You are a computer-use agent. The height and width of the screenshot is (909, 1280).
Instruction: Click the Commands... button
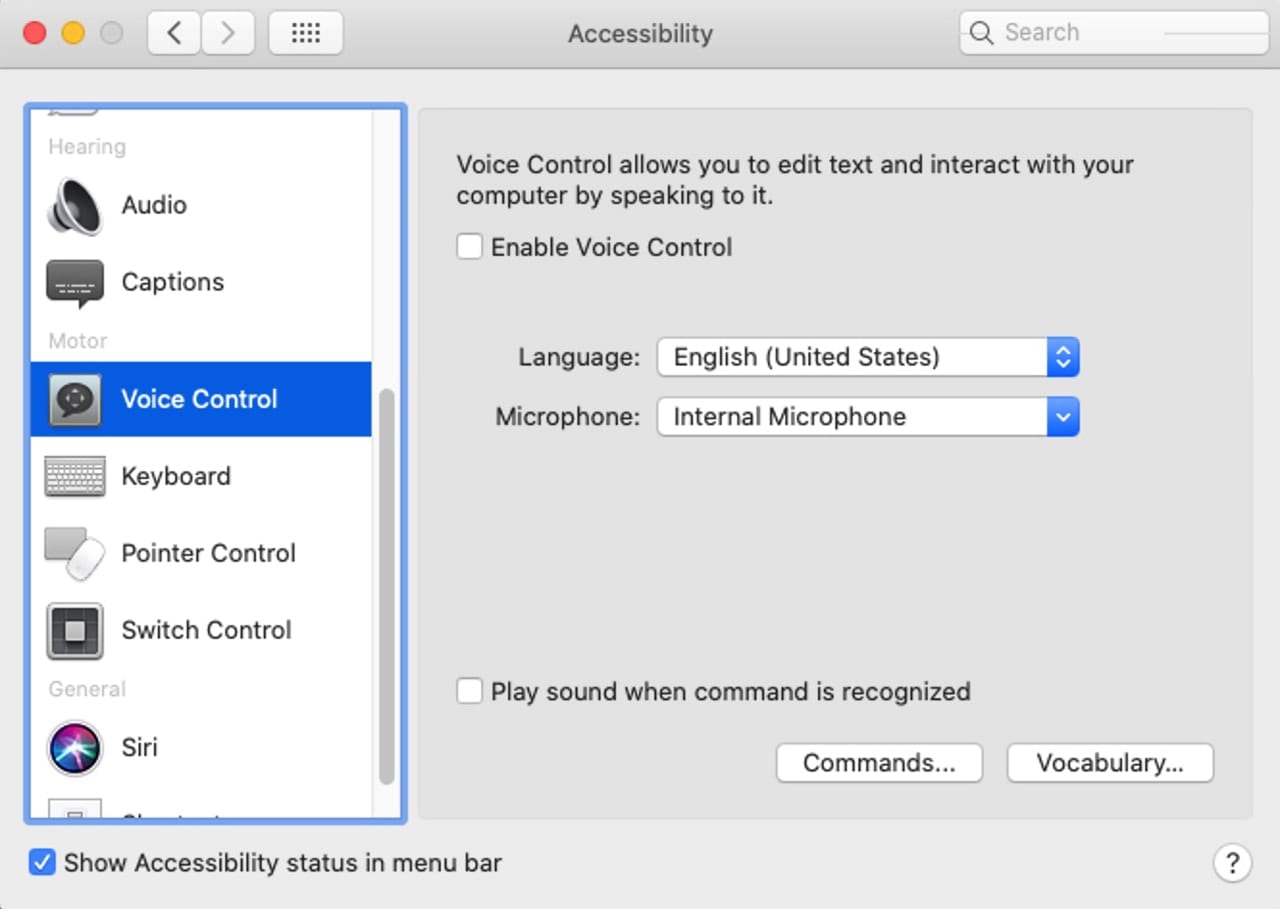click(879, 763)
